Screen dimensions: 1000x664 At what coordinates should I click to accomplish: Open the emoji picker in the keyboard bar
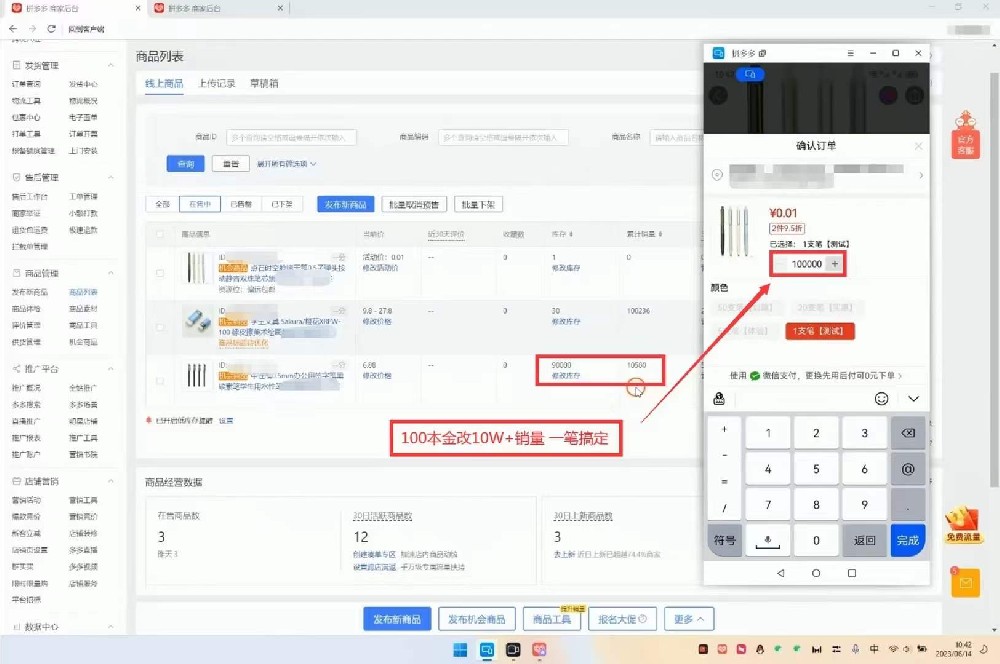tap(882, 398)
